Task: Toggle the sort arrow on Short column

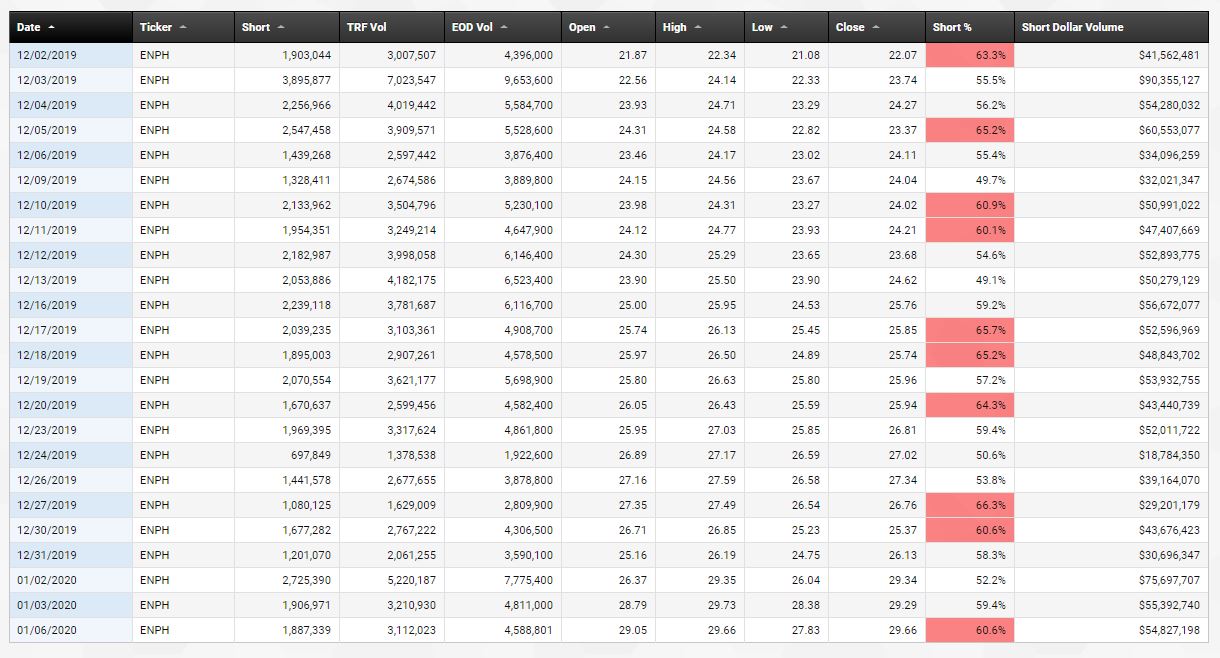Action: 281,27
